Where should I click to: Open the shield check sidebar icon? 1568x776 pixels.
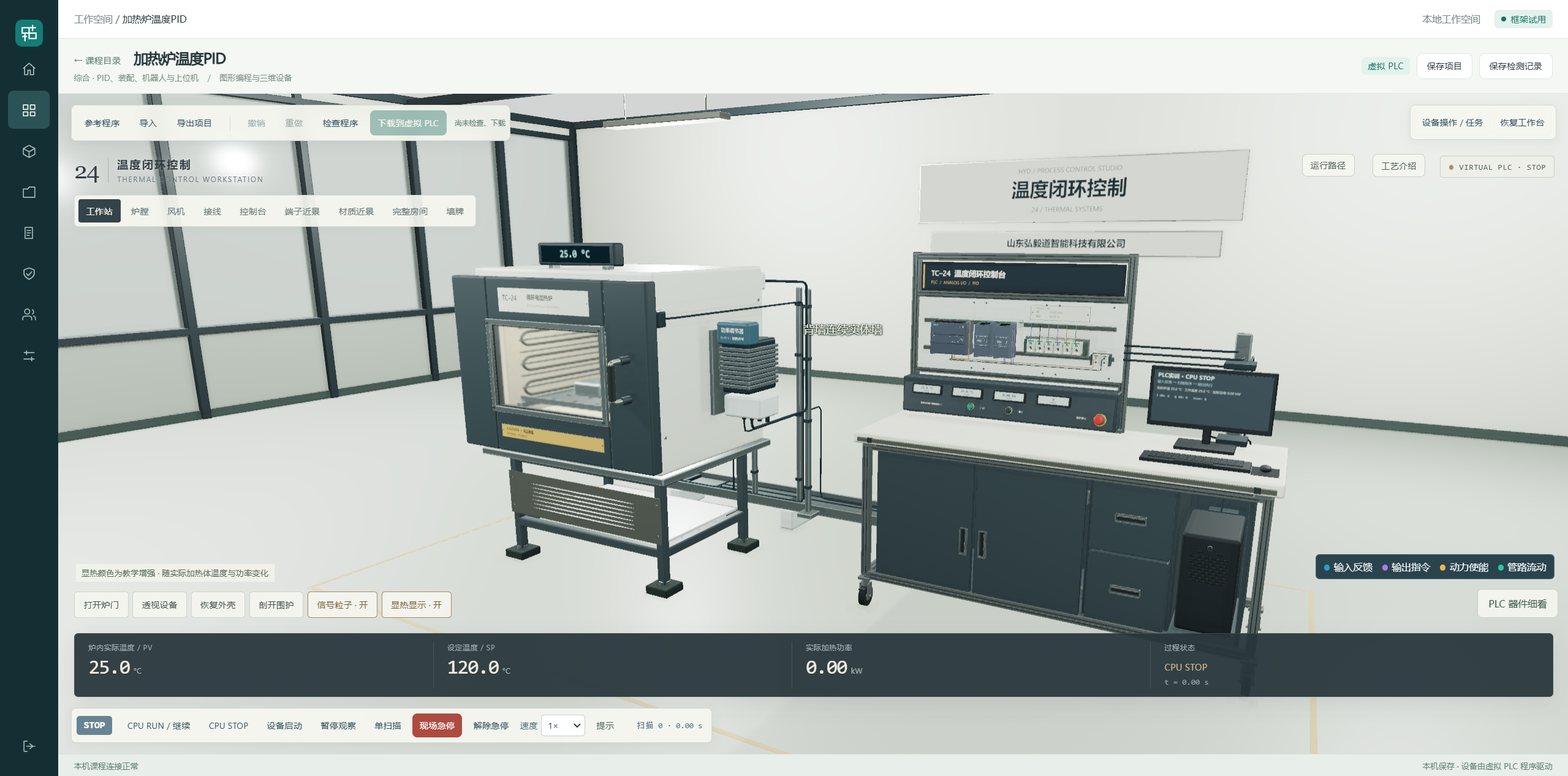pyautogui.click(x=29, y=273)
